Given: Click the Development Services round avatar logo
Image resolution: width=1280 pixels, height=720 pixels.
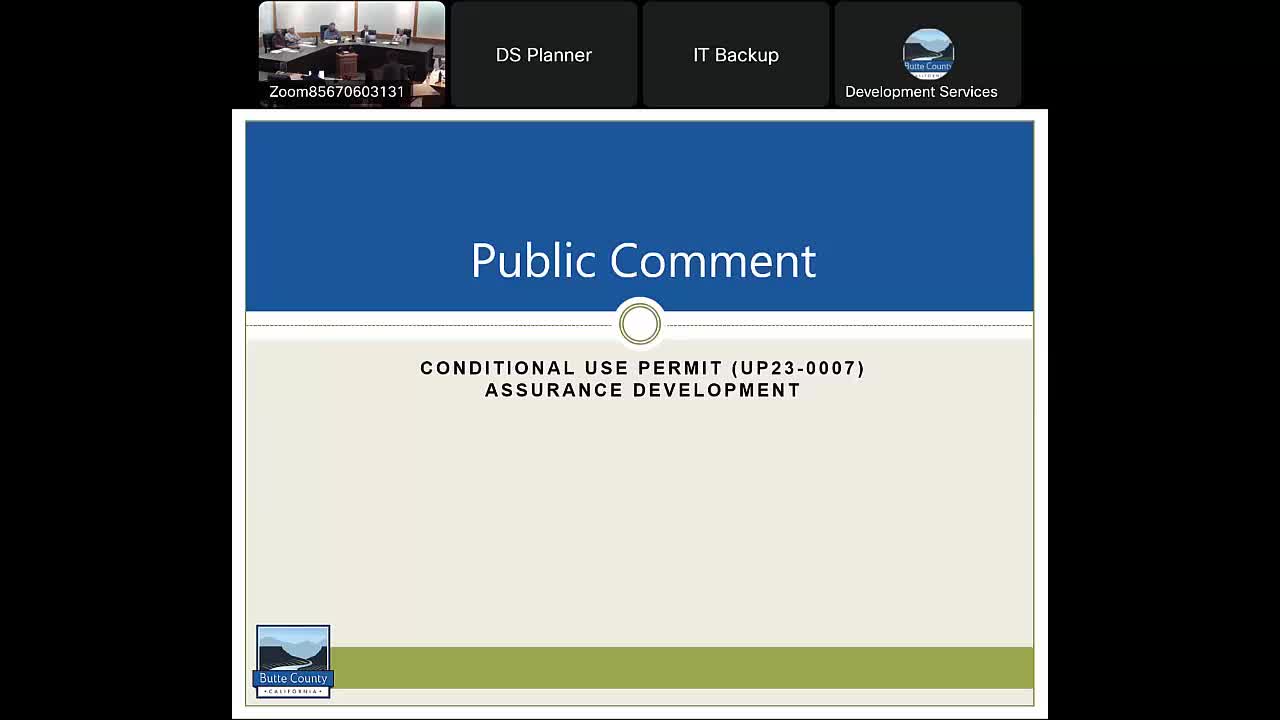Looking at the screenshot, I should (x=928, y=54).
